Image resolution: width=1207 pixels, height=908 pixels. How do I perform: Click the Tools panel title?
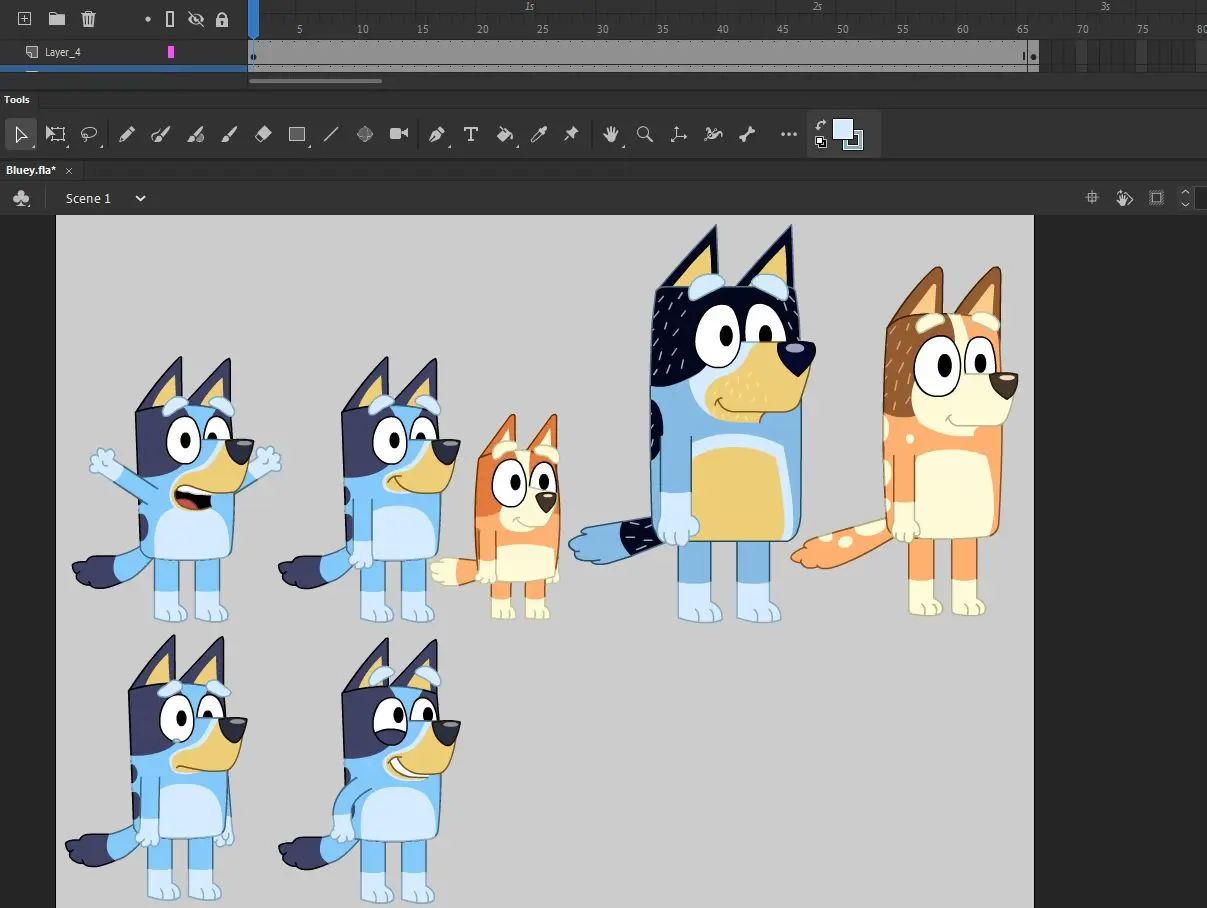17,100
